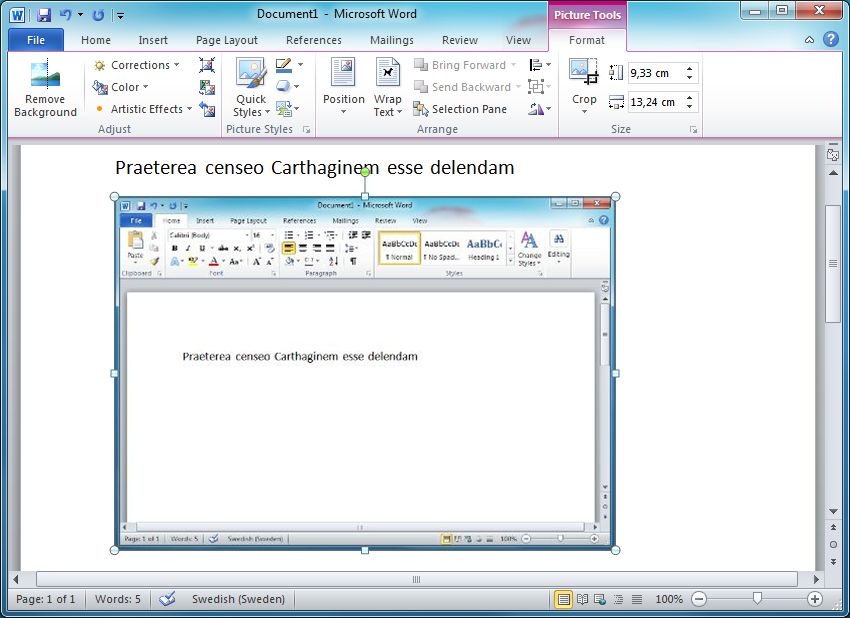Click the Change Picture icon
Image resolution: width=850 pixels, height=618 pixels.
pyautogui.click(x=207, y=87)
